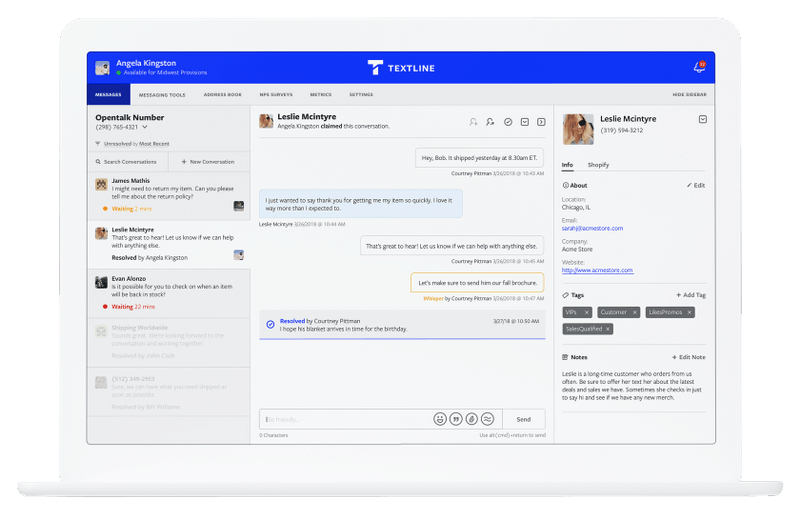
Task: Remove the VIPs tag
Action: 590,313
